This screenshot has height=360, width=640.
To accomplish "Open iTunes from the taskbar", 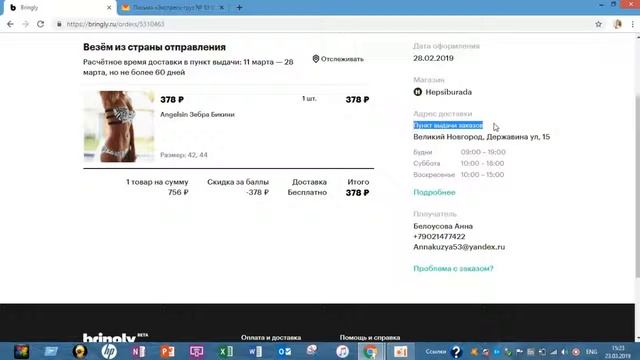I will point(342,351).
